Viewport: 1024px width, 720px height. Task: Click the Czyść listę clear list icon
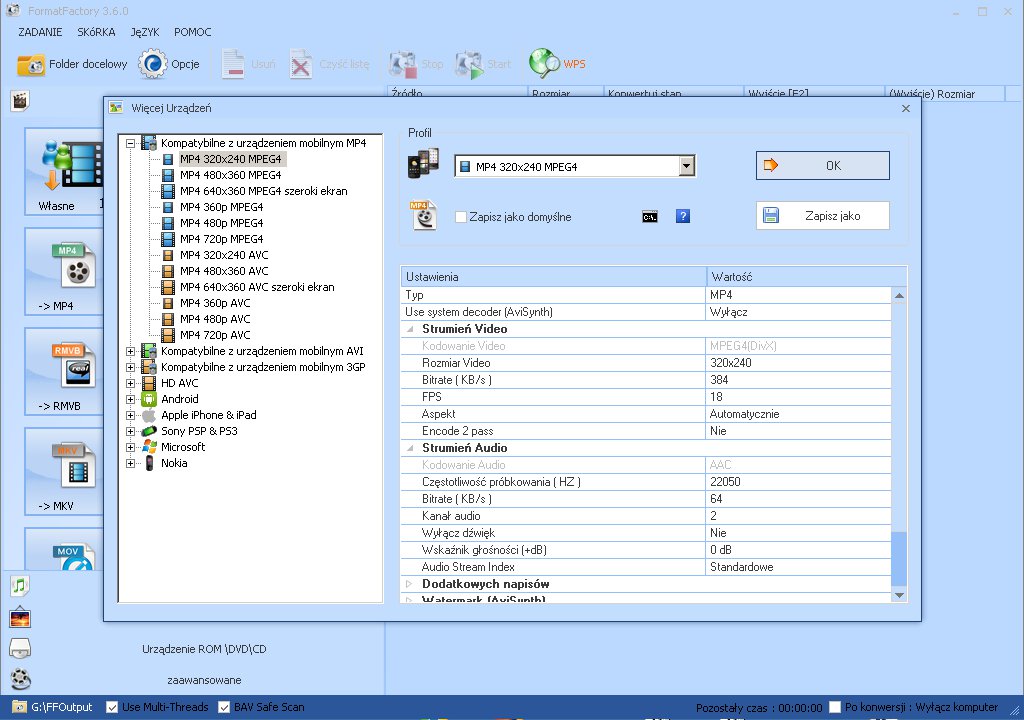point(301,64)
